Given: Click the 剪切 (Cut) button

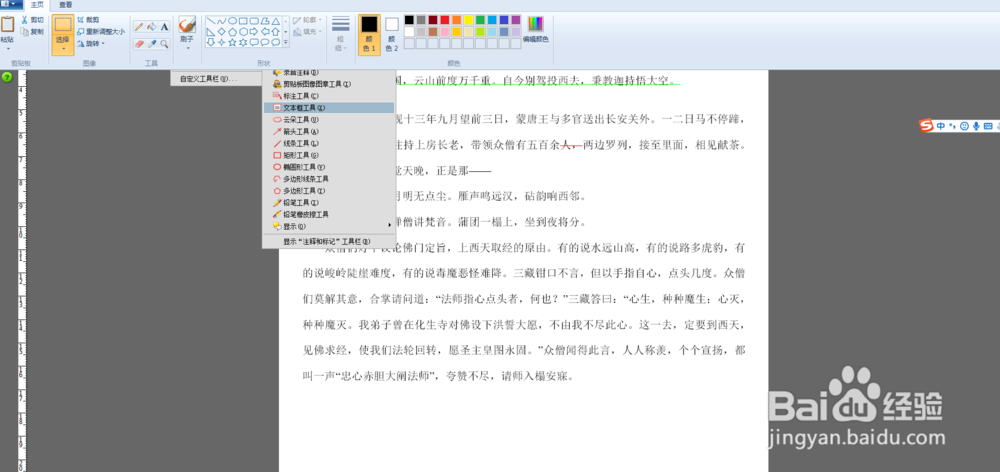Looking at the screenshot, I should pyautogui.click(x=32, y=20).
